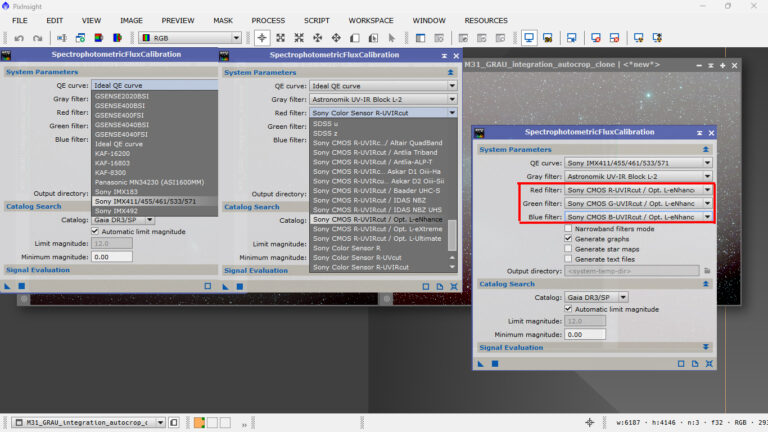The image size is (768, 432).
Task: Open the PROCESS menu
Action: click(268, 21)
